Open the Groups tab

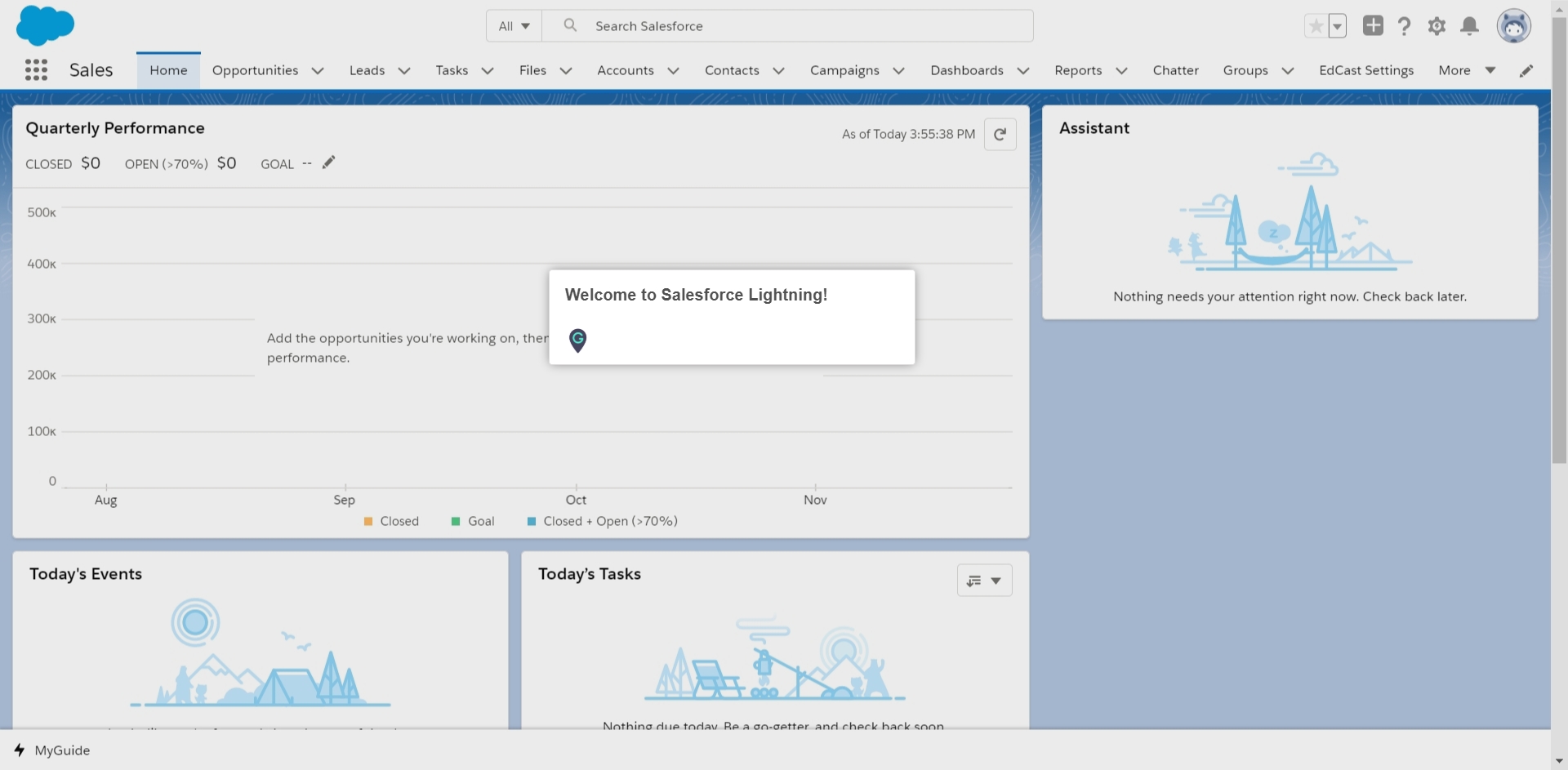point(1245,70)
